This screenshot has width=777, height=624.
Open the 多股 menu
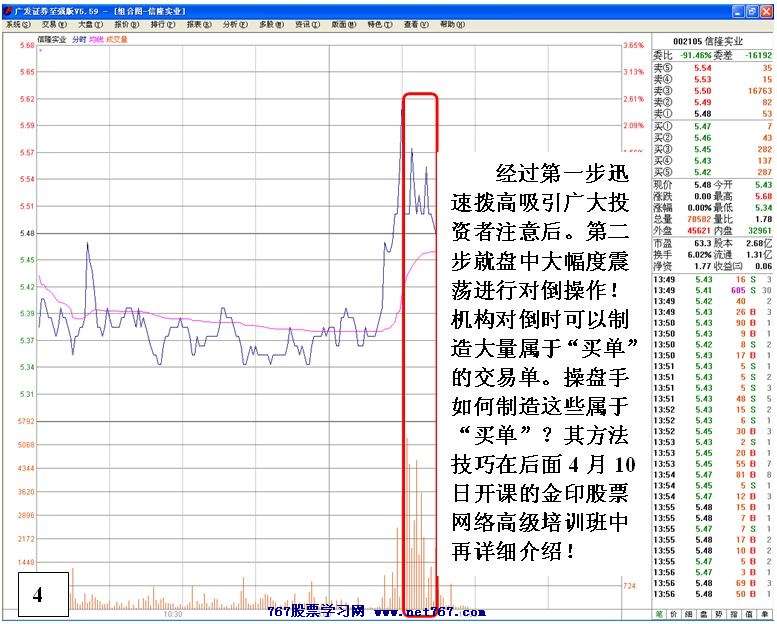point(272,24)
